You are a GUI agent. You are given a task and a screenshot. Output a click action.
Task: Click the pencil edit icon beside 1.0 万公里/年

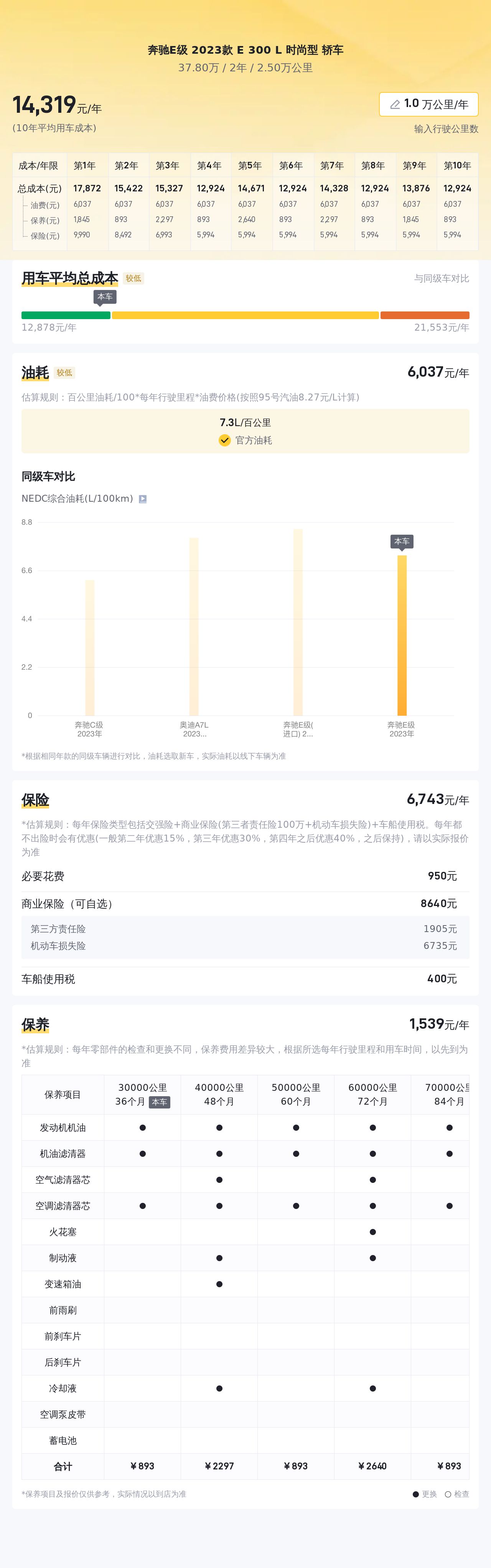coord(395,104)
